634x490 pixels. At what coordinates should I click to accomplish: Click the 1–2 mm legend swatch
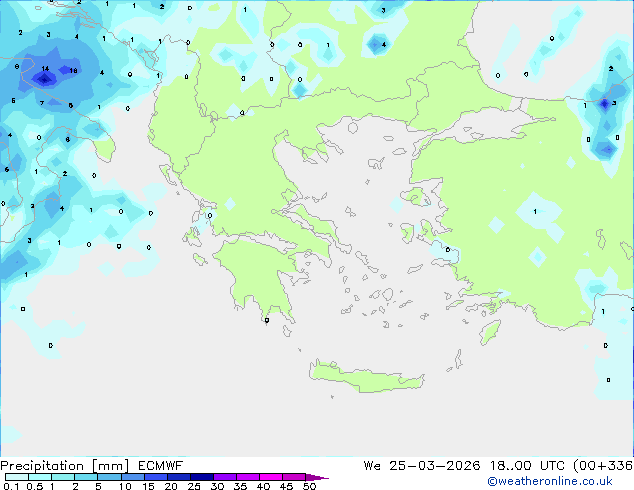coord(63,477)
